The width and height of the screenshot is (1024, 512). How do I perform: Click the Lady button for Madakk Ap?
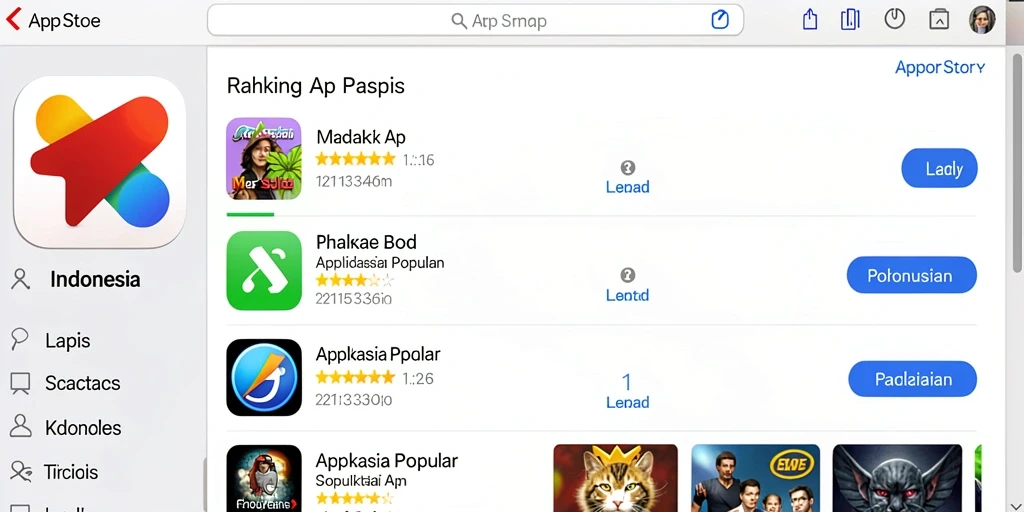(x=939, y=168)
